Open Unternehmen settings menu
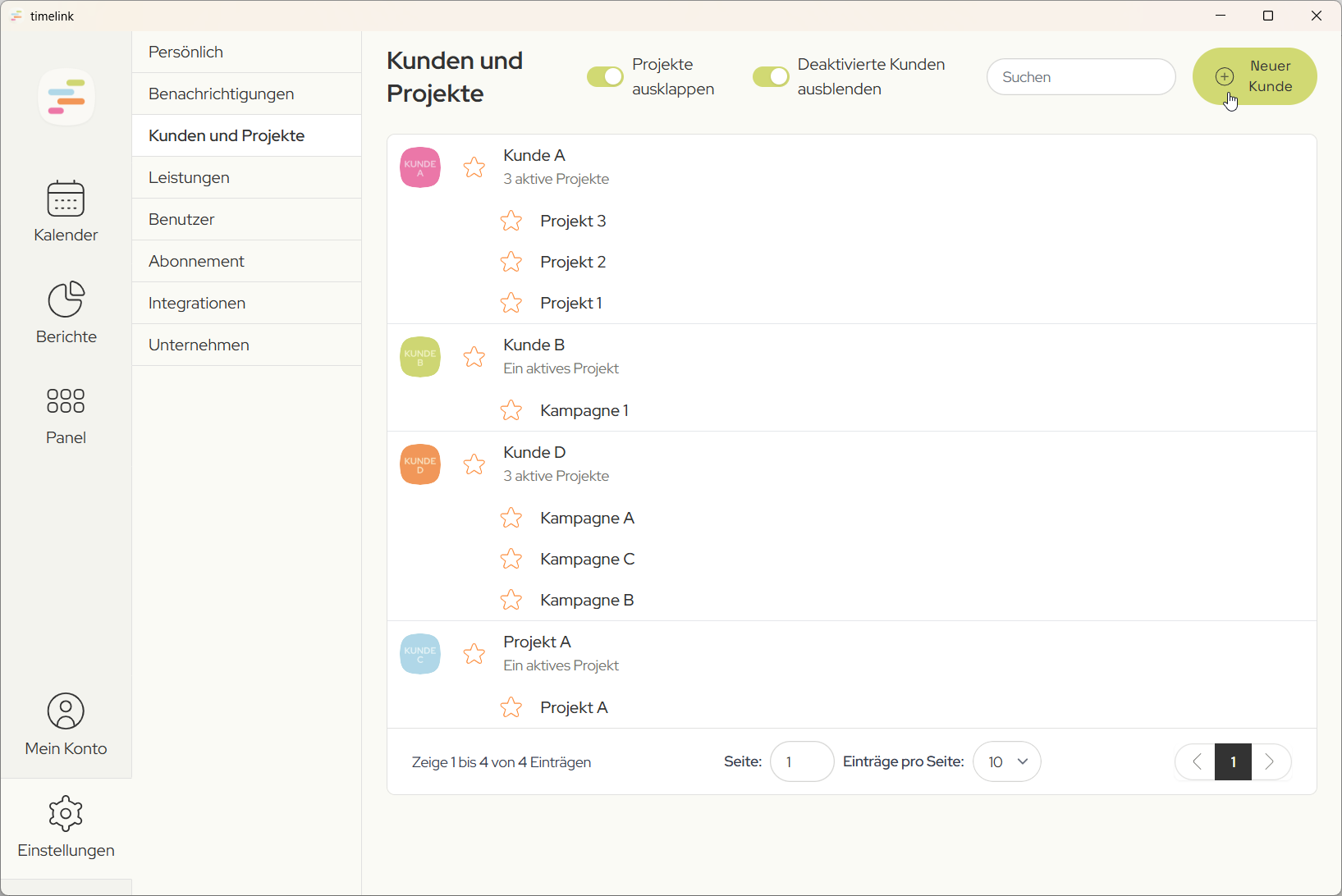This screenshot has width=1342, height=896. pyautogui.click(x=246, y=345)
